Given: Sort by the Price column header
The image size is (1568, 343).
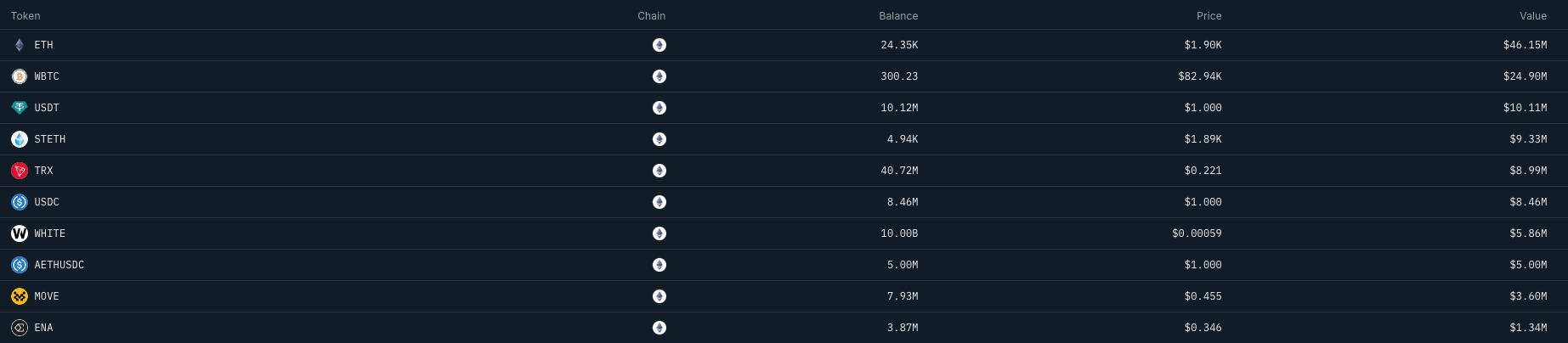Looking at the screenshot, I should (x=1209, y=16).
